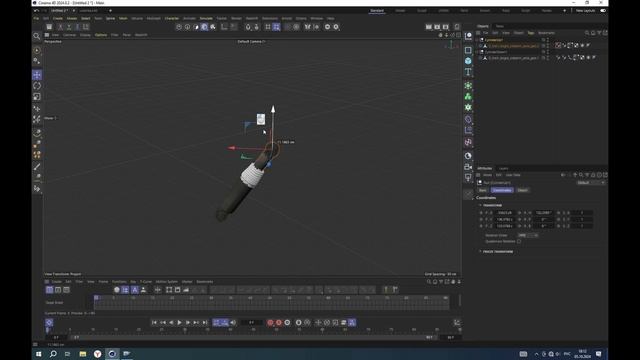Go to the start of the animation
Image resolution: width=640 pixels, height=360 pixels.
click(154, 322)
